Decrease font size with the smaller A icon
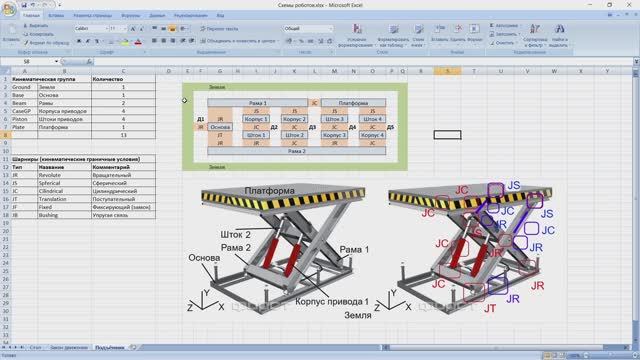 tap(141, 29)
